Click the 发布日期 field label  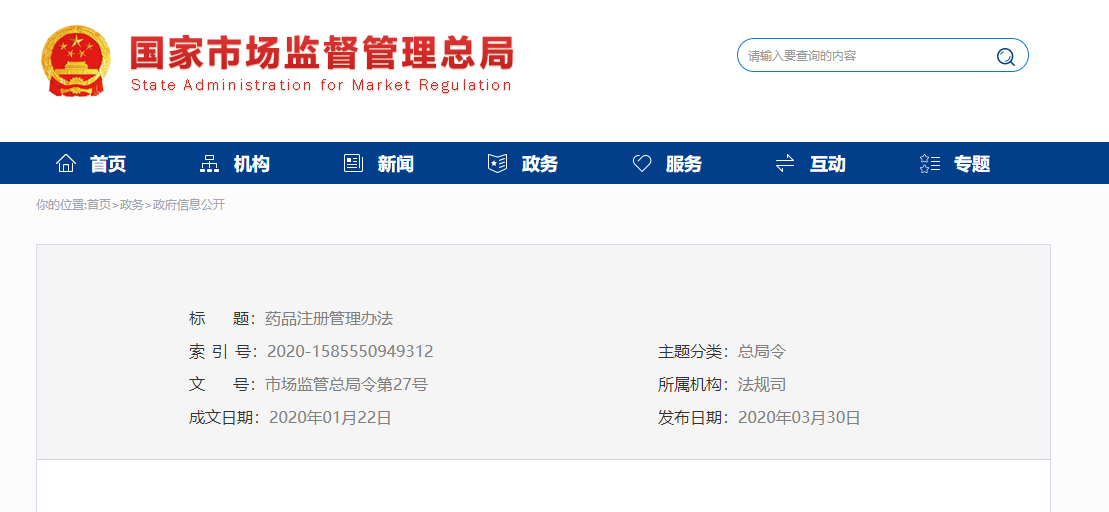tap(693, 418)
